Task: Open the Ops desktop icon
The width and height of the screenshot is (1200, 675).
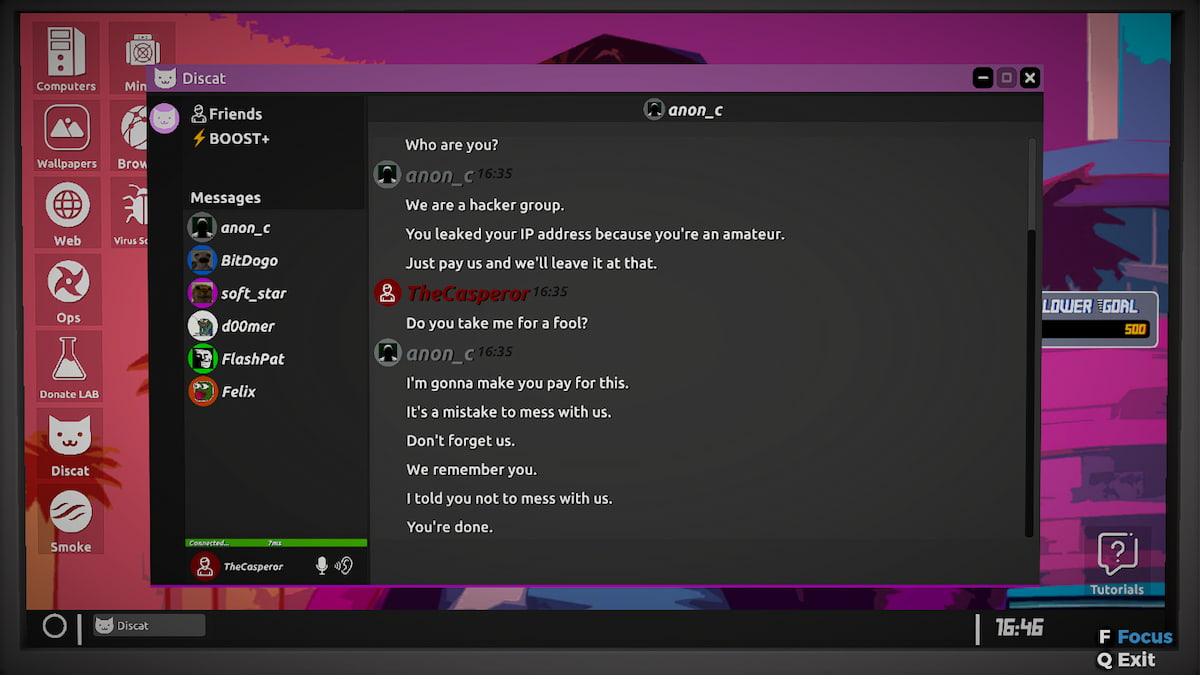Action: tap(67, 289)
